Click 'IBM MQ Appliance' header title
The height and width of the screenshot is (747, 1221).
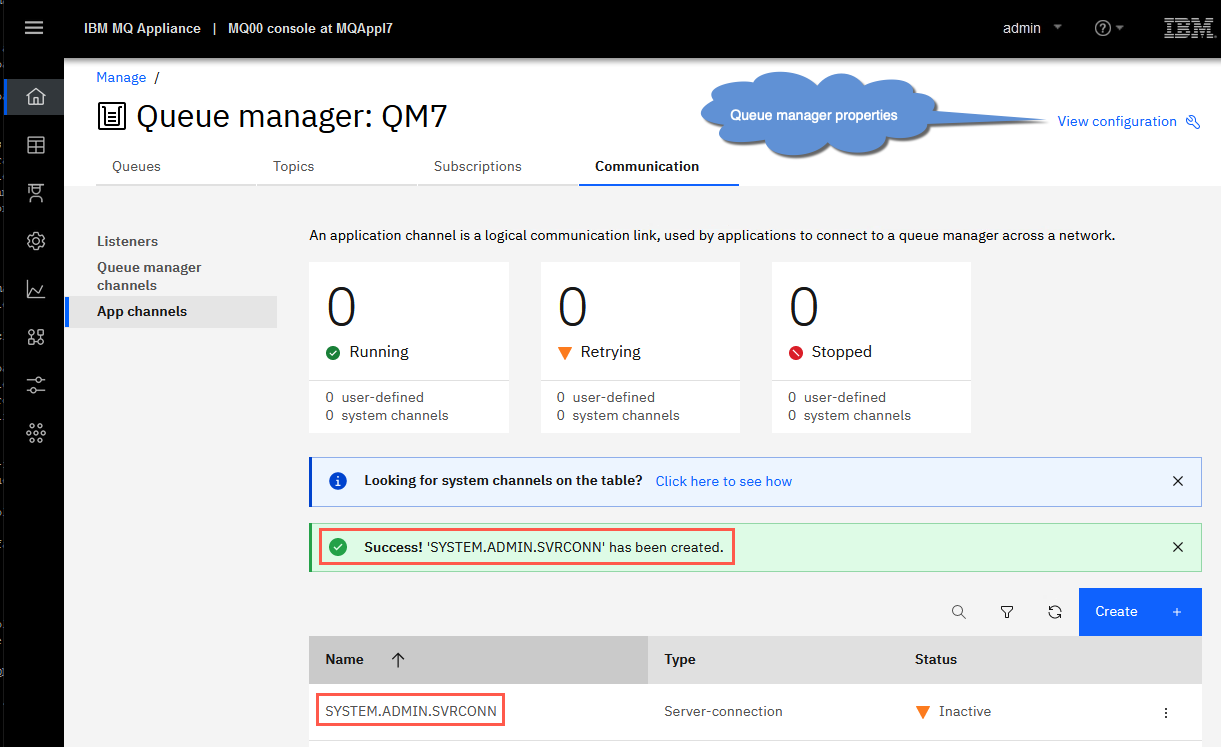click(142, 28)
